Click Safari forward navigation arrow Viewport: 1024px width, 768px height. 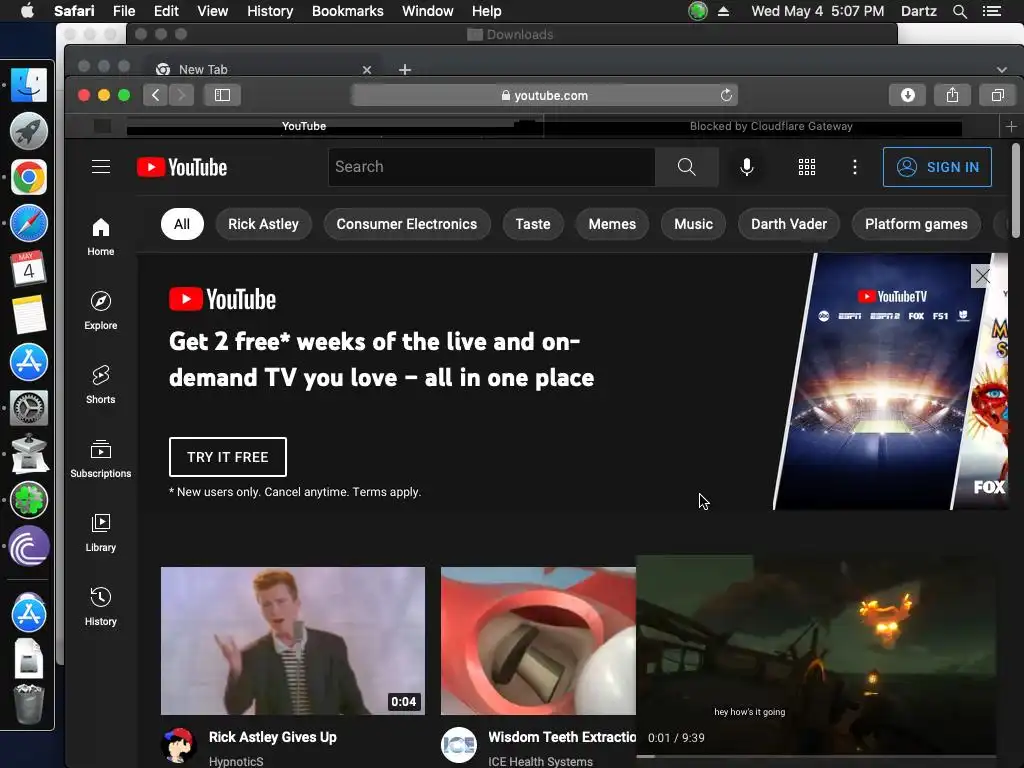point(182,95)
